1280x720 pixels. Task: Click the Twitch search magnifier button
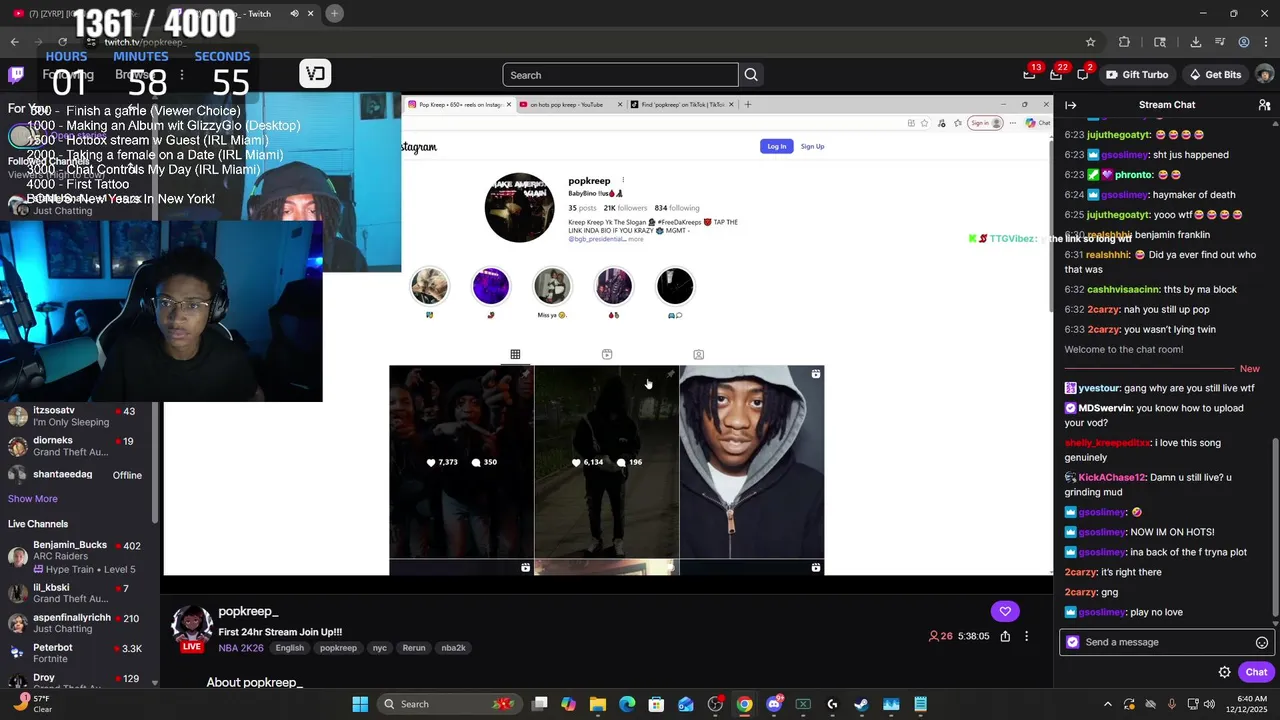[x=751, y=75]
